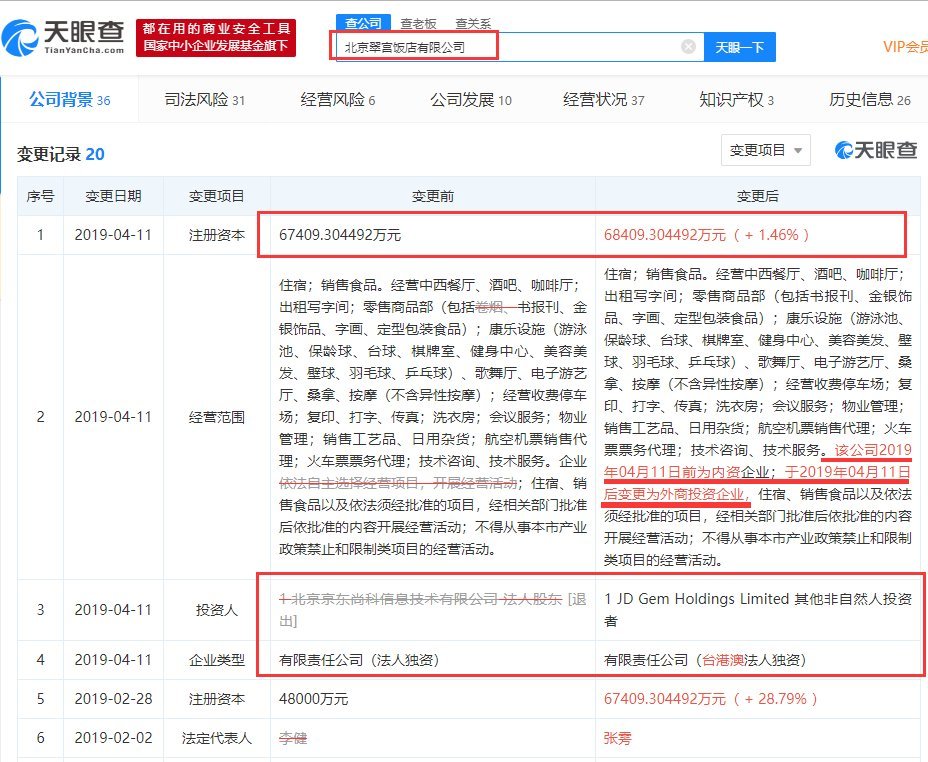Click the TianYanCha logo at top left
The width and height of the screenshot is (928, 762).
click(x=63, y=37)
